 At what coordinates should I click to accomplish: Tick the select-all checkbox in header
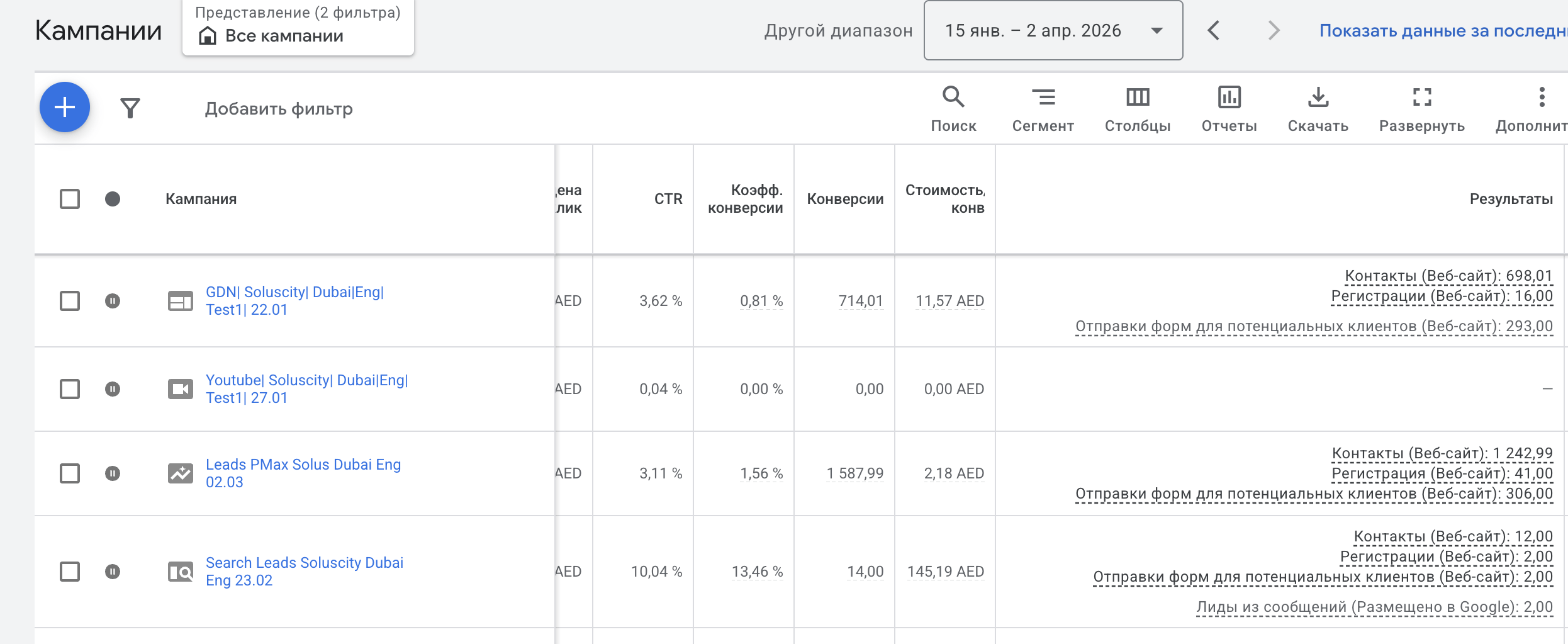(x=70, y=199)
